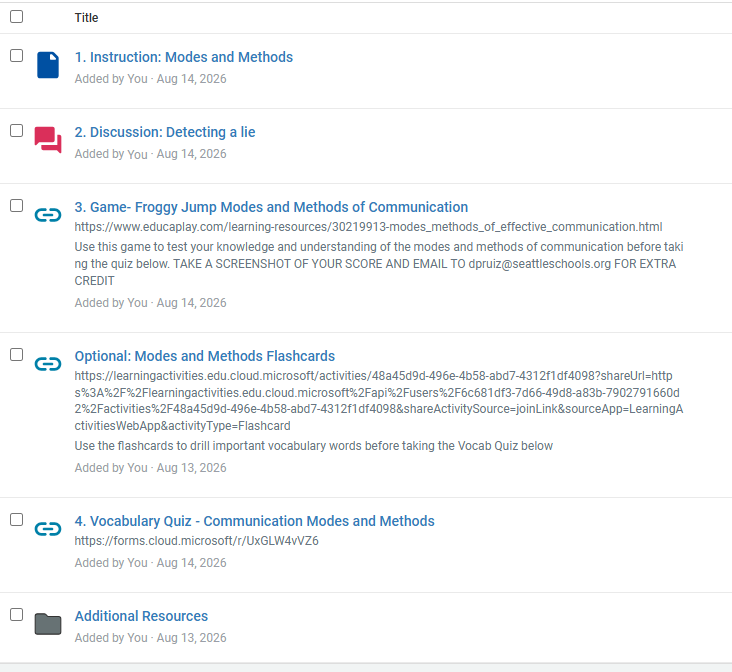
Task: Click the link icon beside Froggy Jump game
Action: (48, 215)
